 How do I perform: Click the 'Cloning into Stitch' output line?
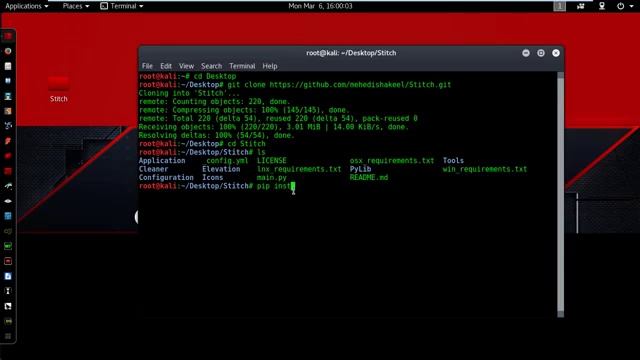click(189, 93)
